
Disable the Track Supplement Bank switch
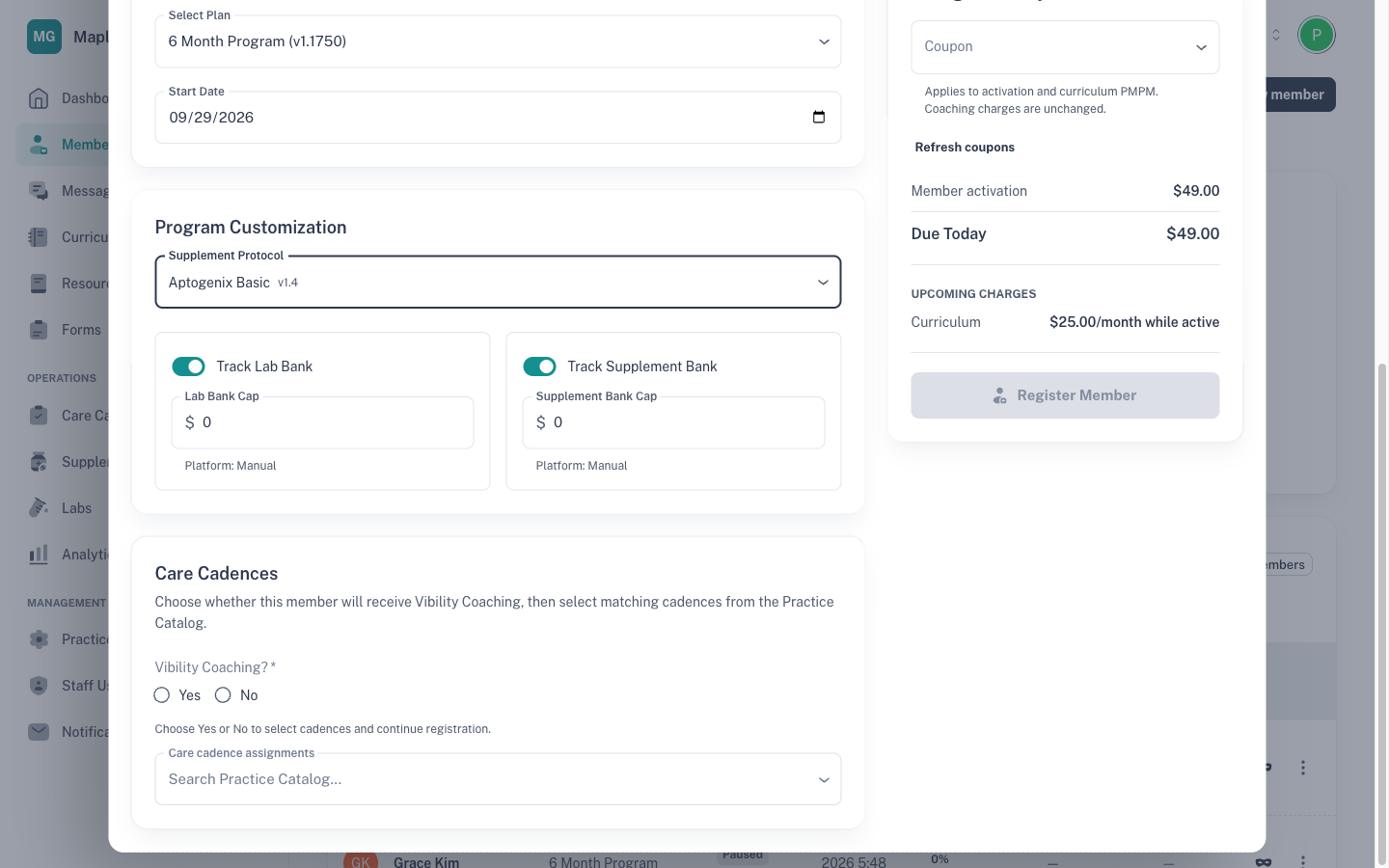click(x=540, y=366)
